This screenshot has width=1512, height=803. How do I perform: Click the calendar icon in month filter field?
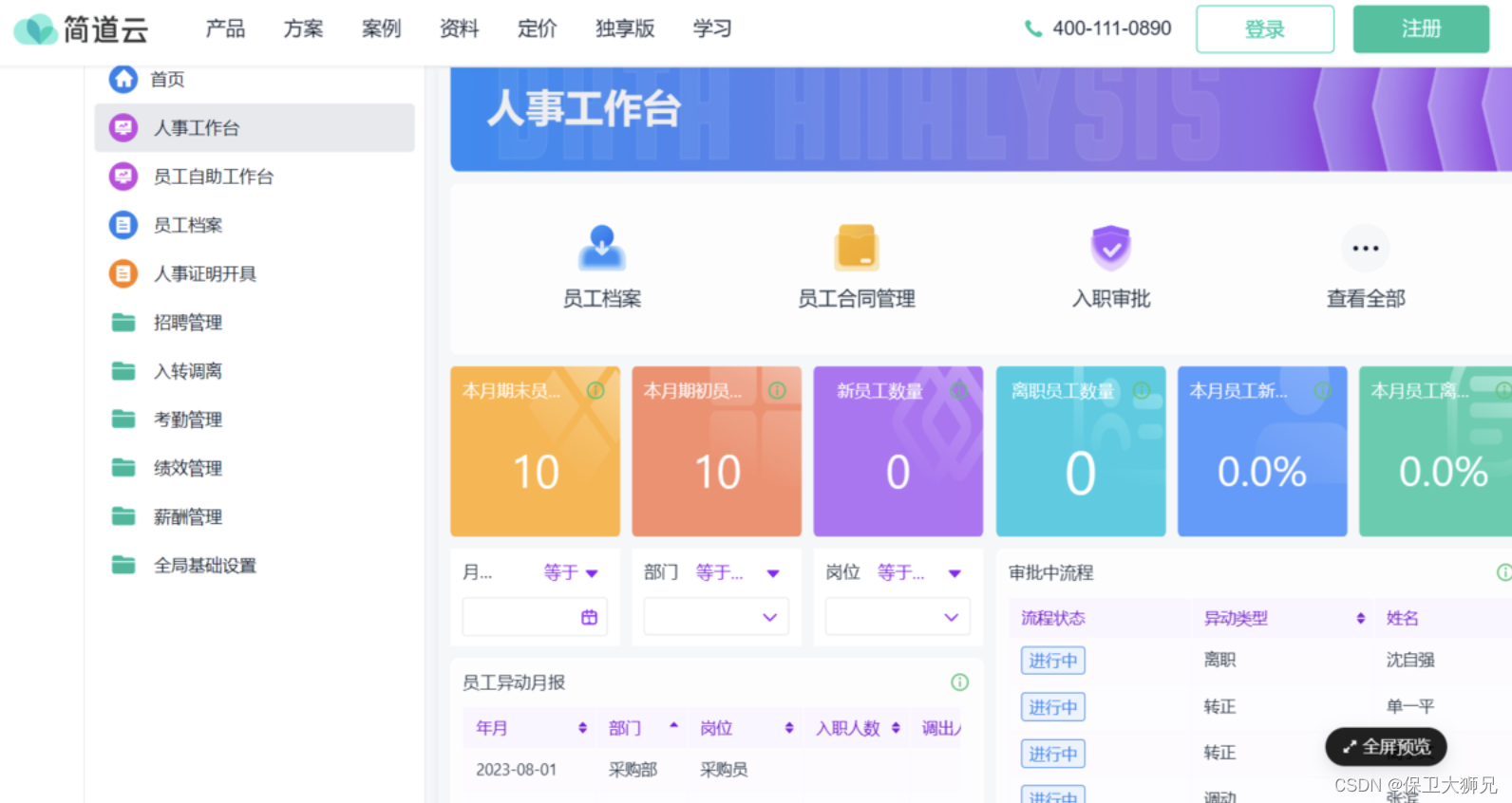[589, 617]
